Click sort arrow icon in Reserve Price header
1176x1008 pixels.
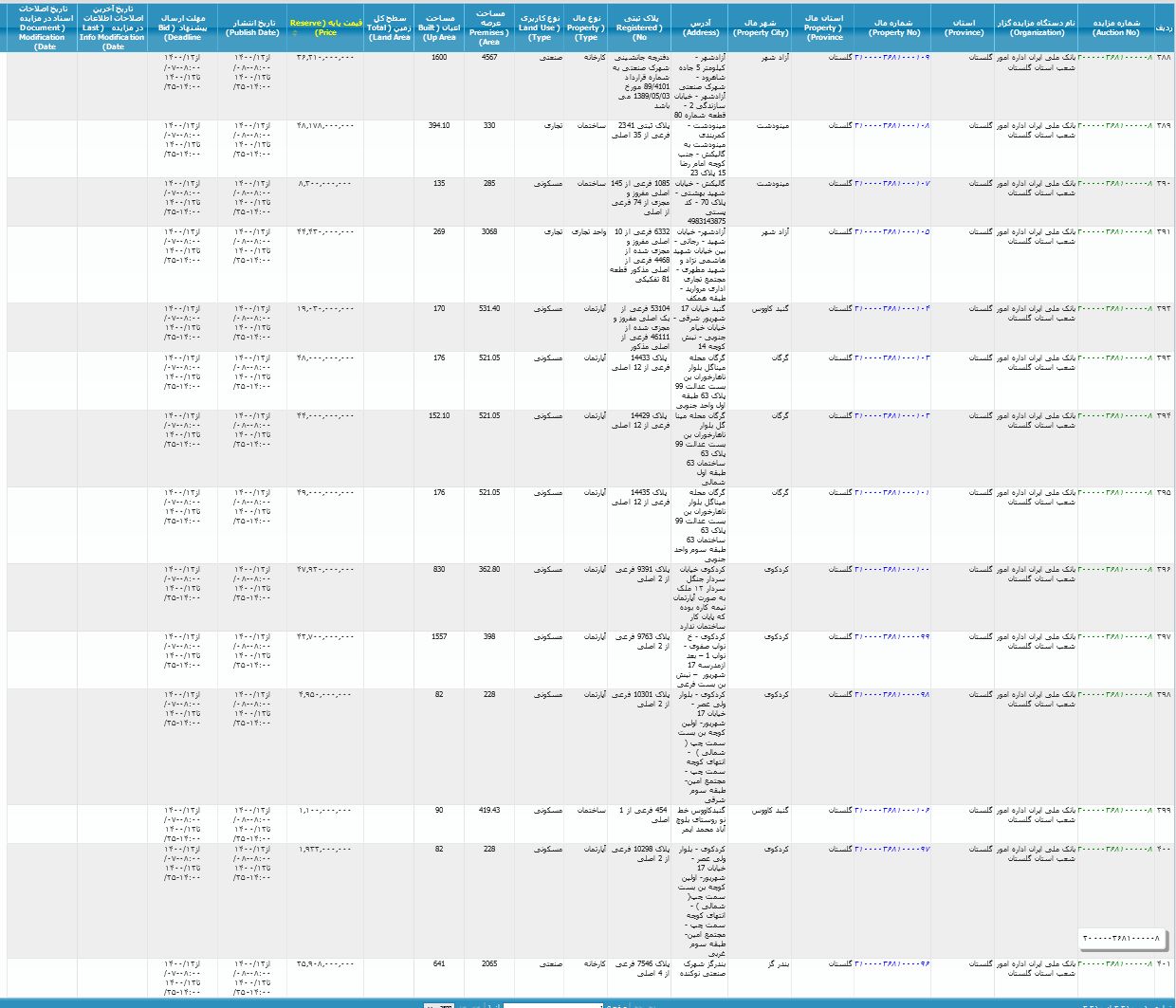[x=295, y=33]
